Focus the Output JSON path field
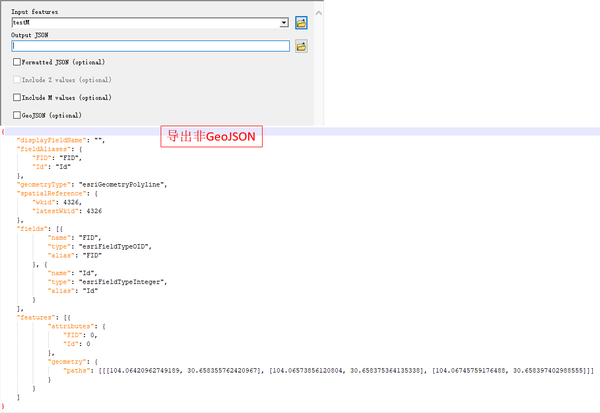Viewport: 600px width, 413px height. point(150,46)
